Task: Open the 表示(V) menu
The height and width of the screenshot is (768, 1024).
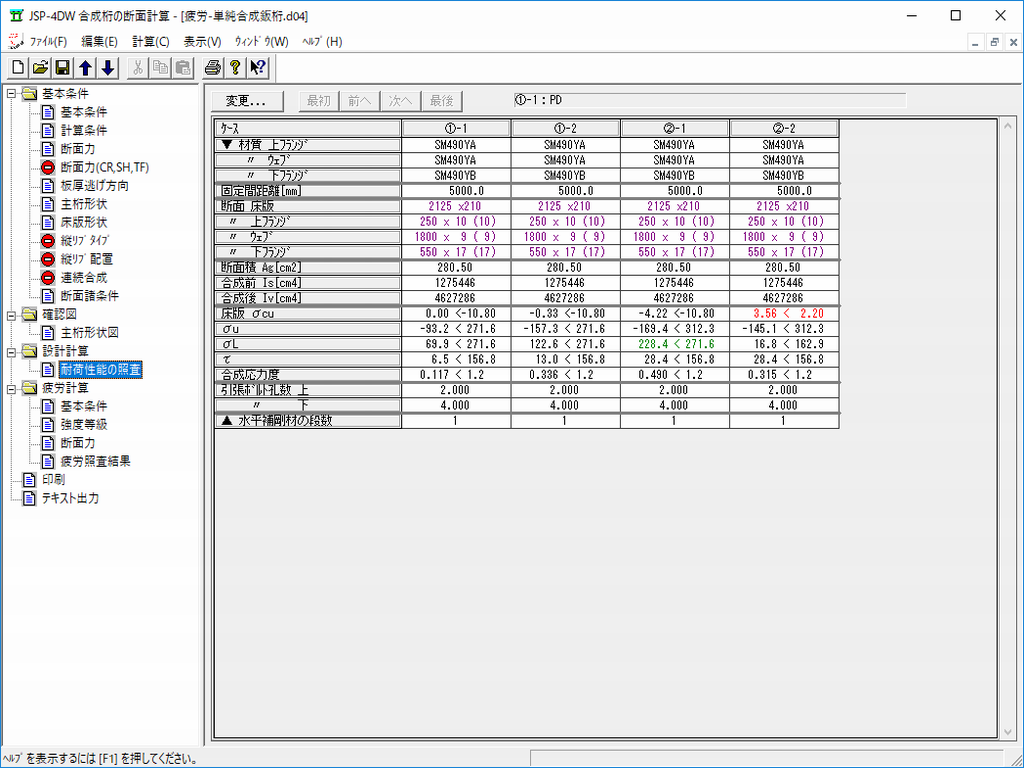Action: (202, 42)
